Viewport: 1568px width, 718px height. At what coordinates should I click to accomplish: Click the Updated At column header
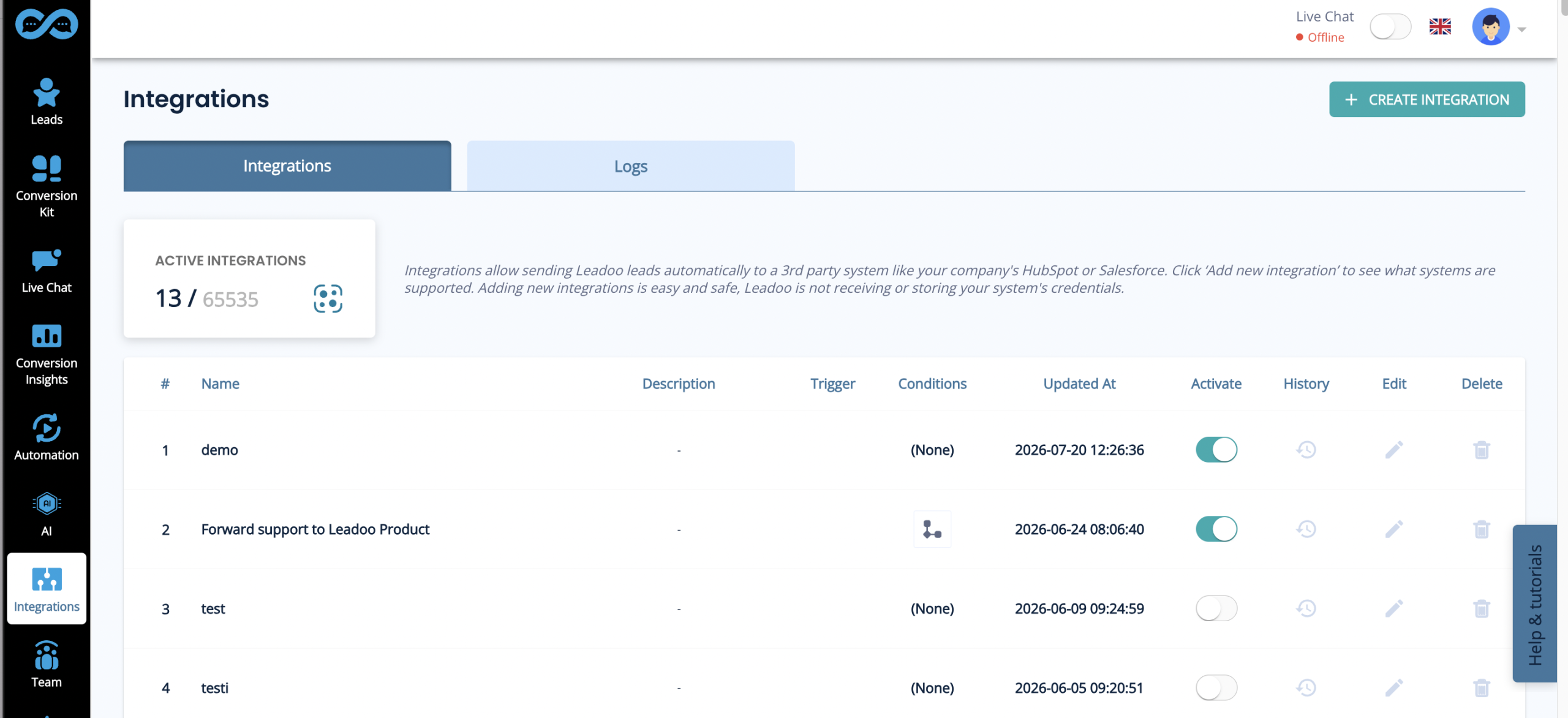tap(1079, 384)
